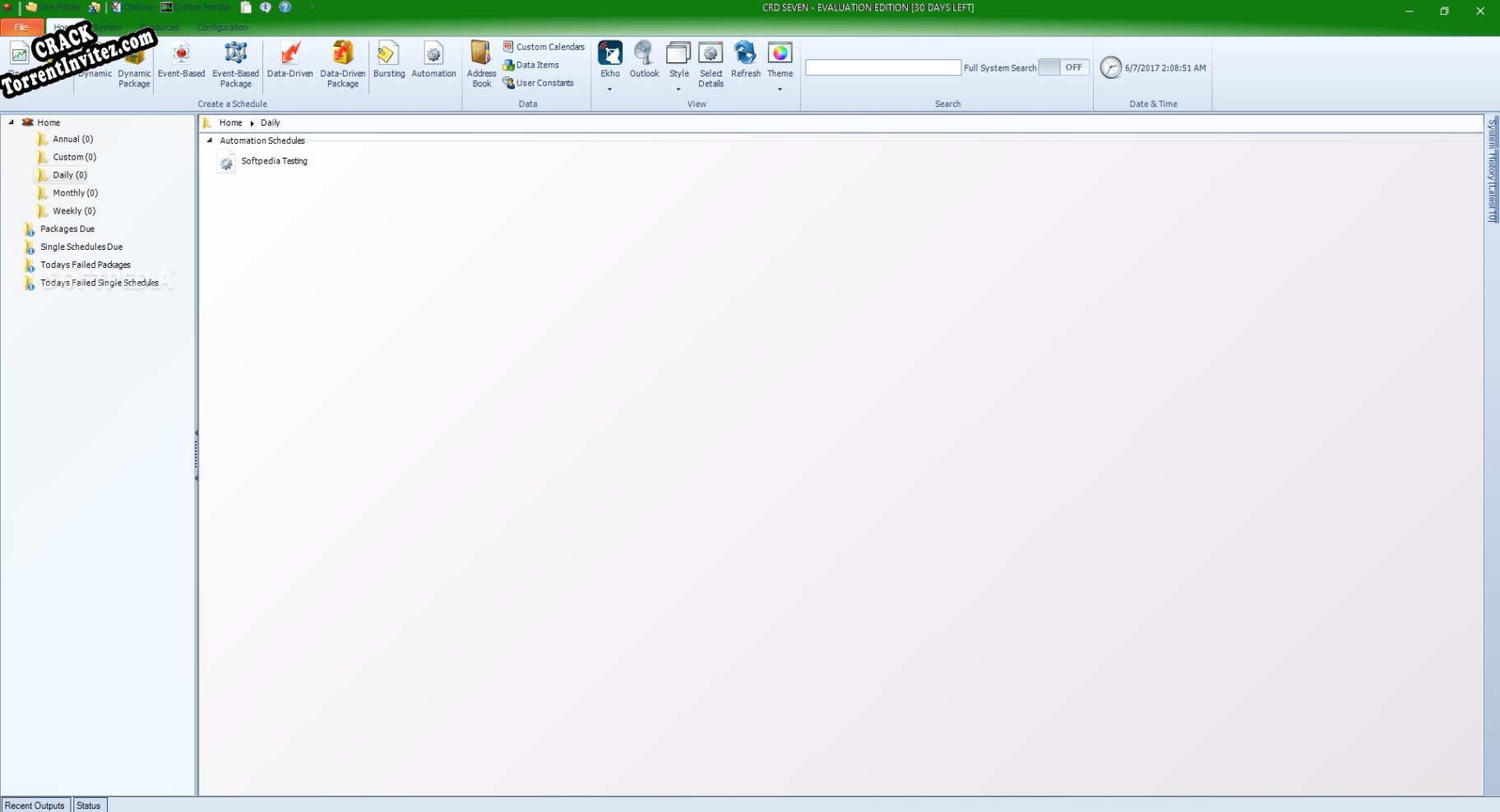1500x812 pixels.
Task: Switch to the Configuration ribbon tab
Action: coord(221,27)
